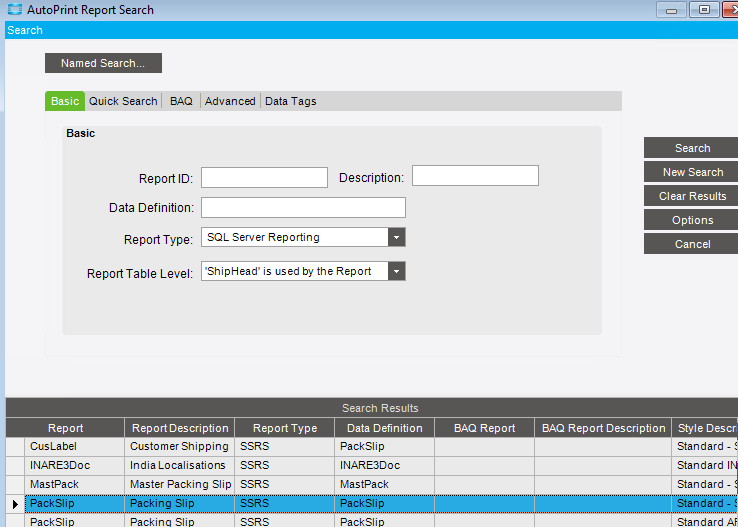Click into the Description text box
738x527 pixels.
point(475,176)
